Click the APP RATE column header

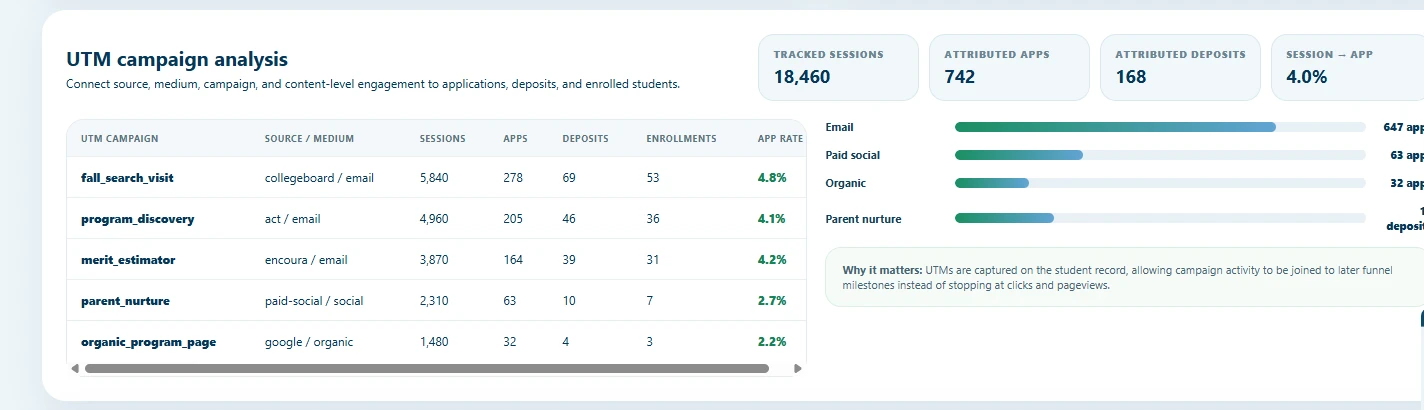tap(780, 139)
